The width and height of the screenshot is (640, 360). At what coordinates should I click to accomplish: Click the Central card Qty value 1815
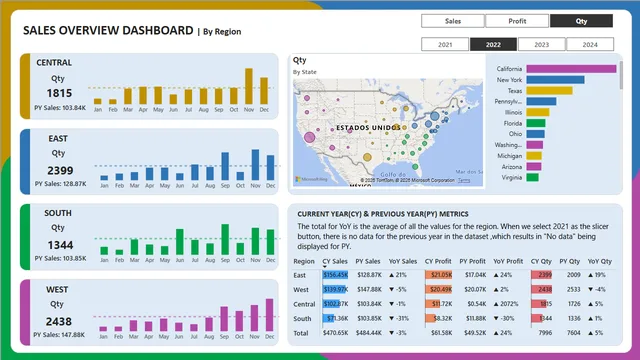coord(59,93)
